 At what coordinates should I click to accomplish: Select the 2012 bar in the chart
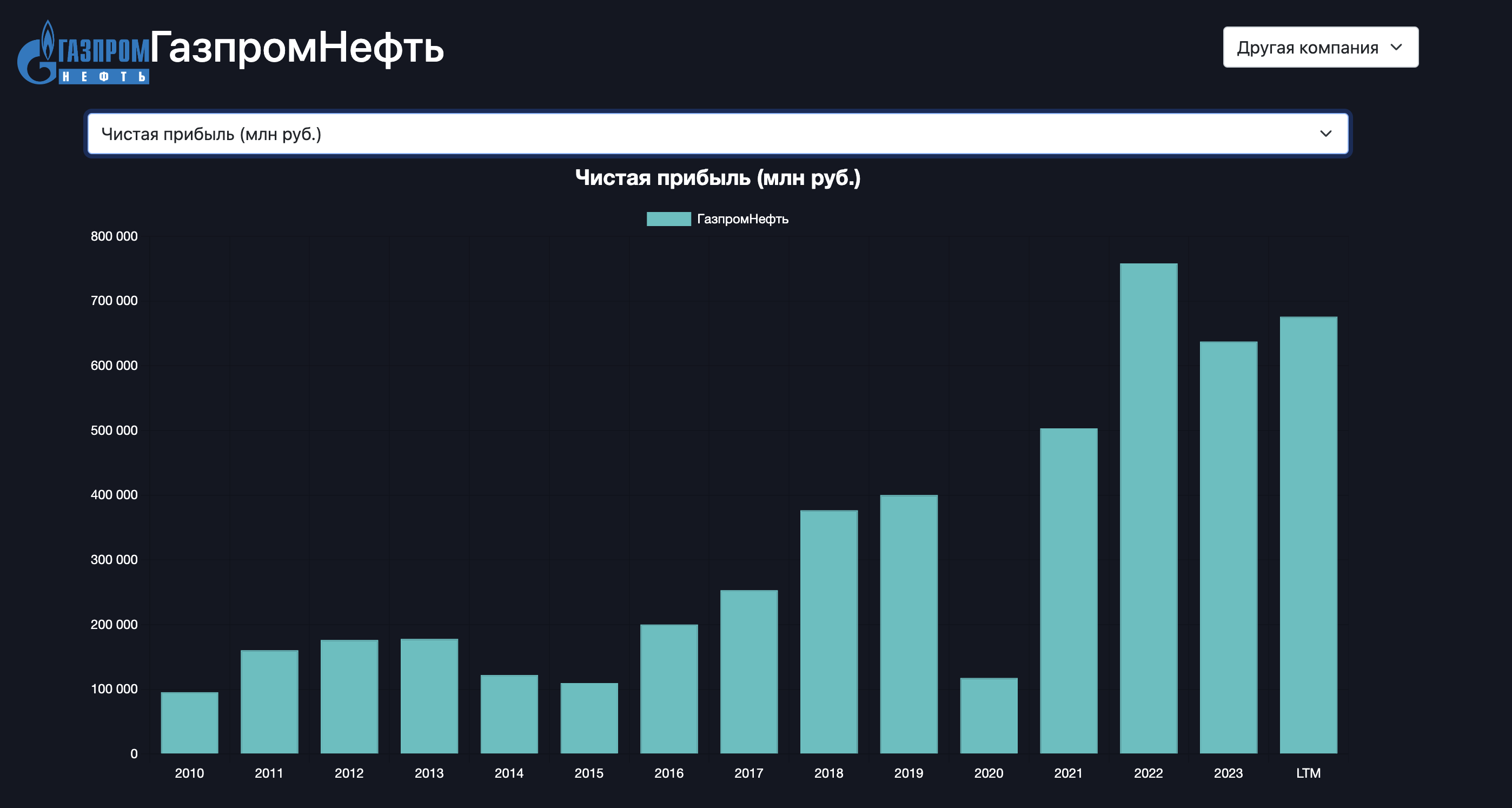[x=349, y=697]
